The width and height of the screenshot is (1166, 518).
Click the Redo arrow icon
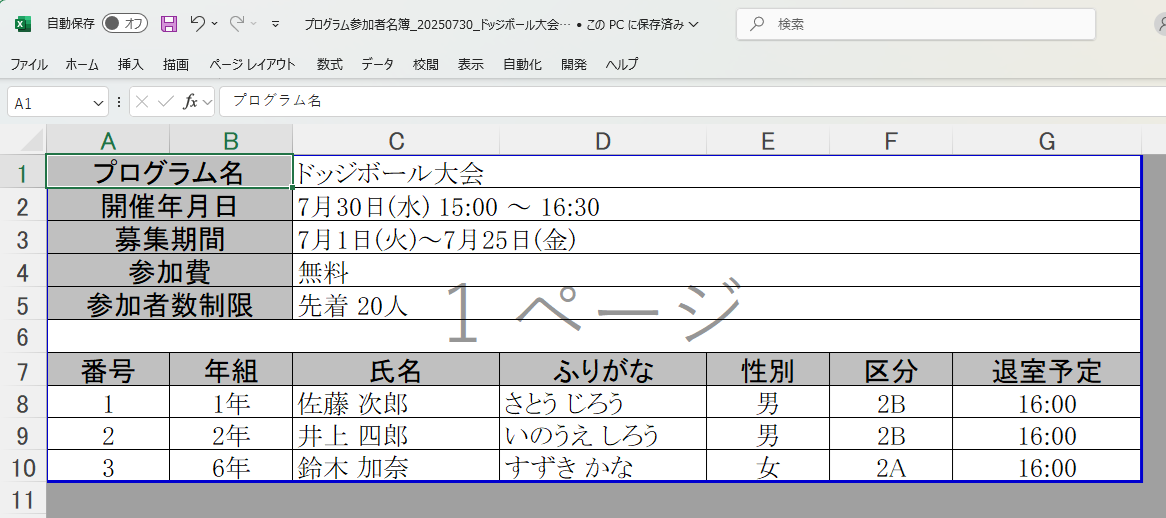pyautogui.click(x=237, y=23)
